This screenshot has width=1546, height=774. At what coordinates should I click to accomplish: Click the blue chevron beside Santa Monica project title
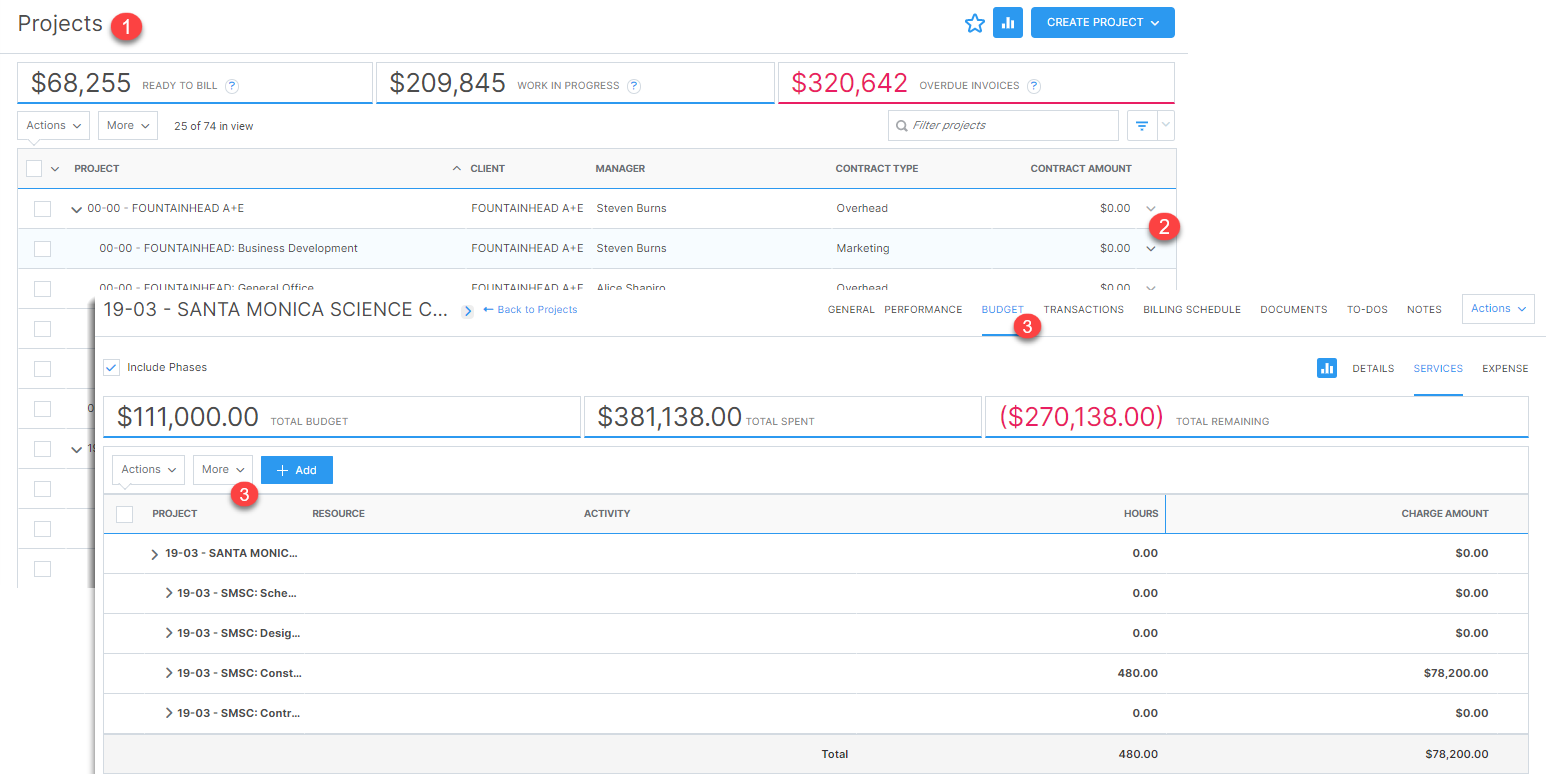[x=467, y=310]
